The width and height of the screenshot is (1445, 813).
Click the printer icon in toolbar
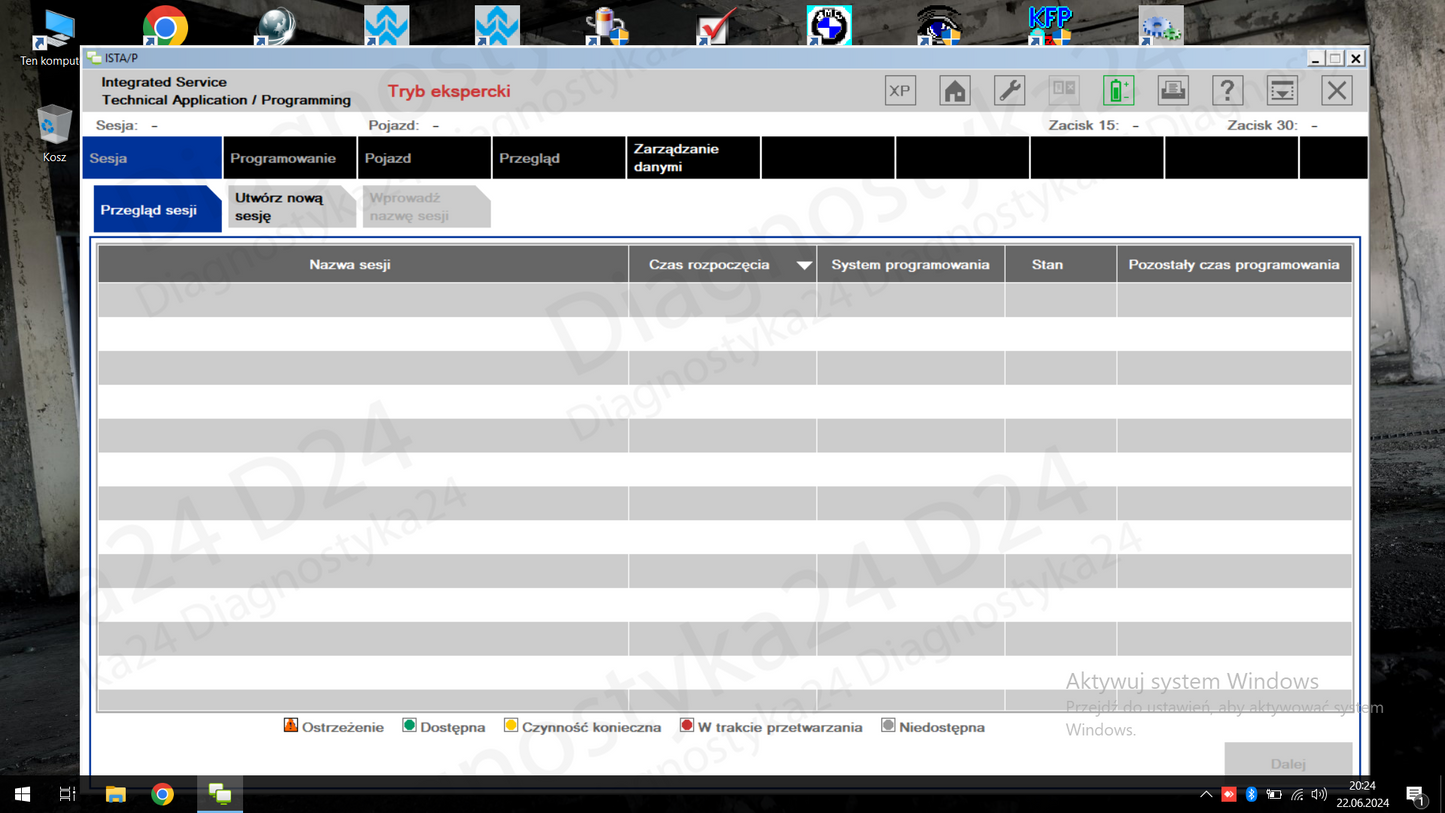pos(1173,91)
